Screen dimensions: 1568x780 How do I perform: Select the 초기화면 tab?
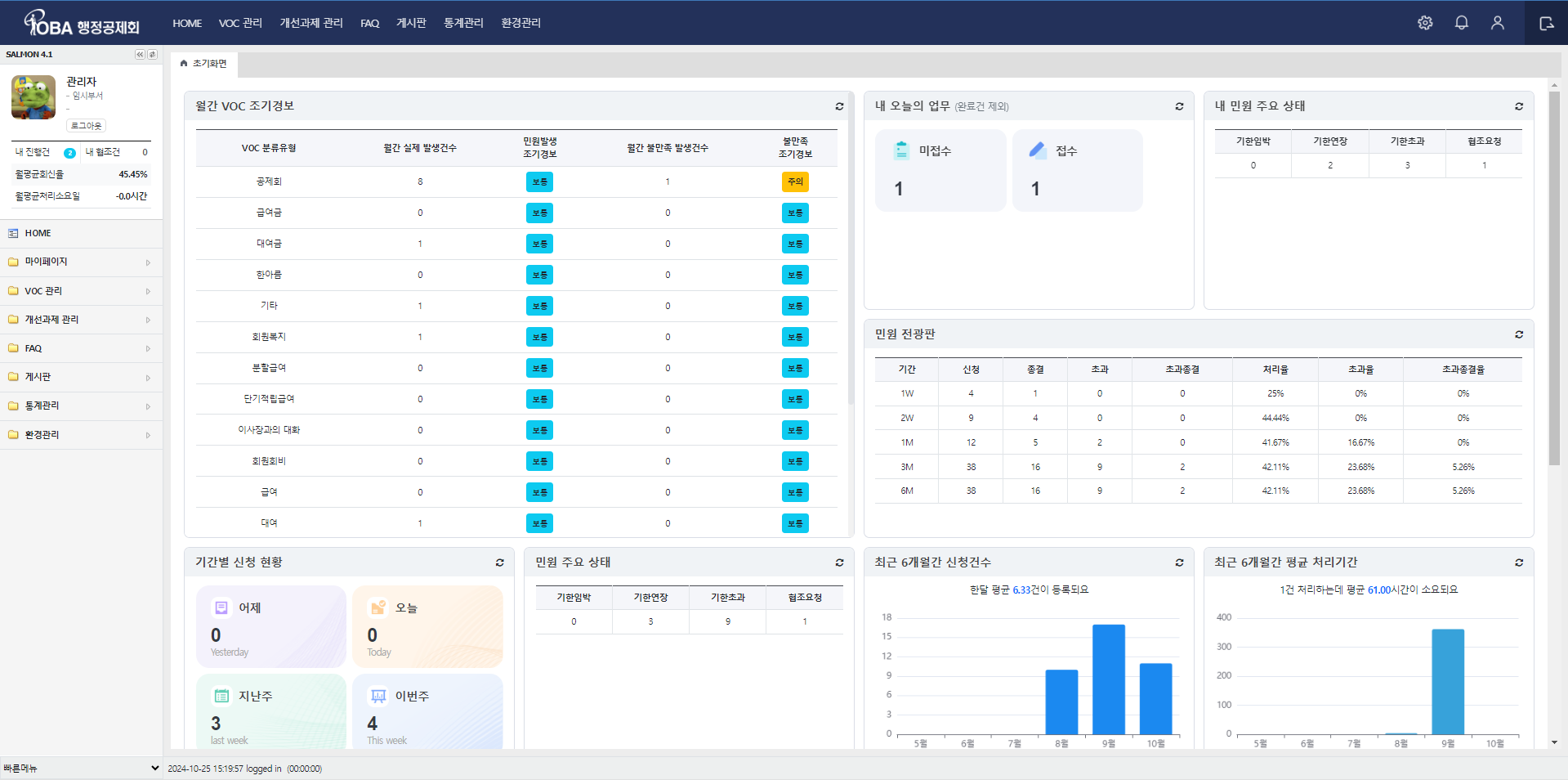pos(204,64)
